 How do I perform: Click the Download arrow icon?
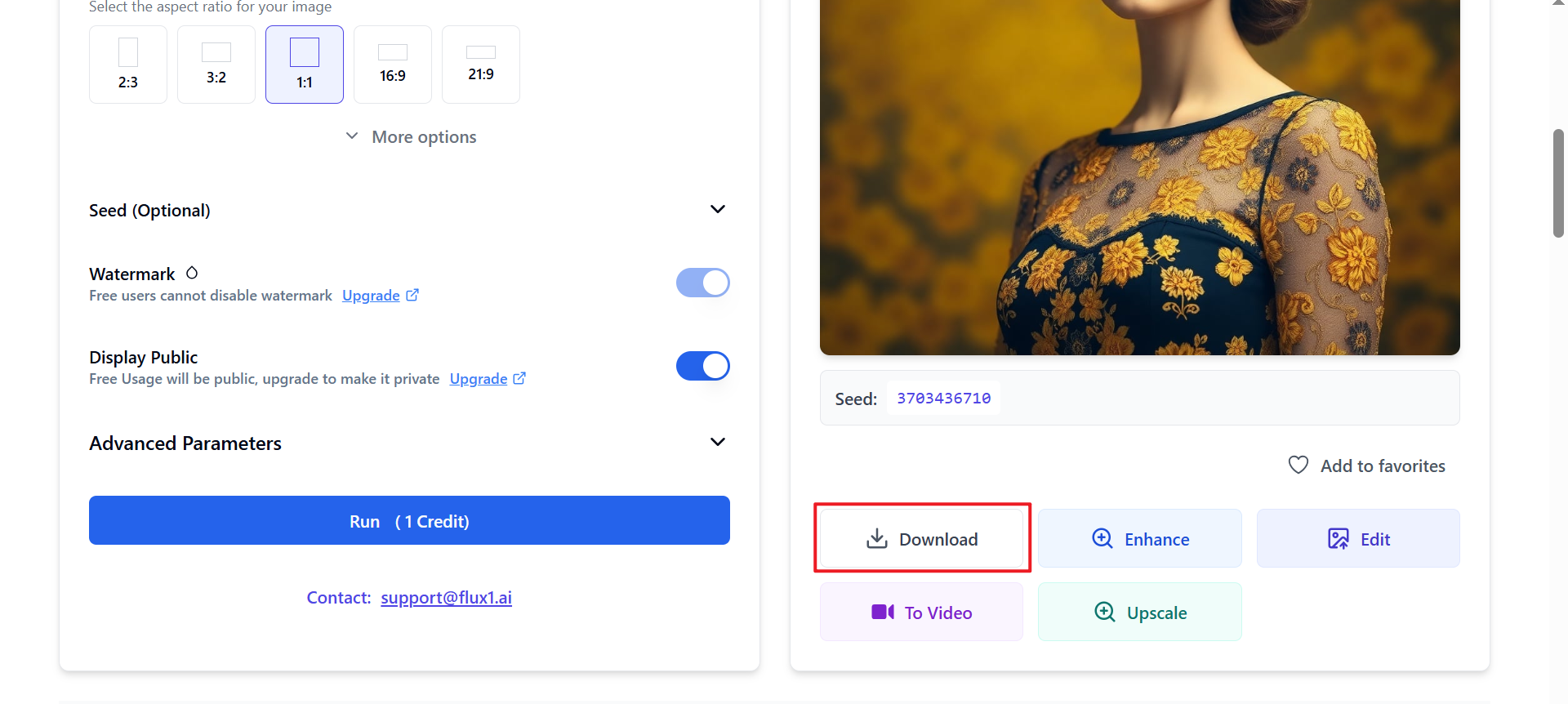pyautogui.click(x=876, y=539)
